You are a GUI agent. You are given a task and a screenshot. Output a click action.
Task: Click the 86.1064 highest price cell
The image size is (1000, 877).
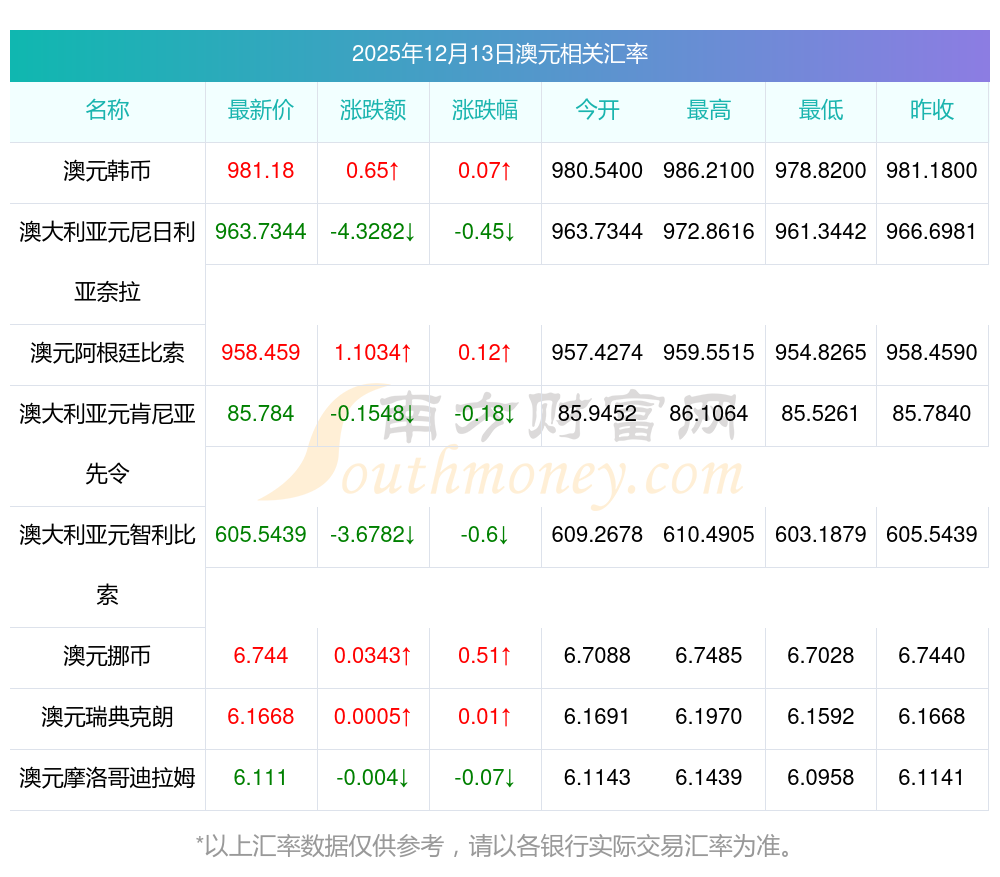tap(709, 414)
